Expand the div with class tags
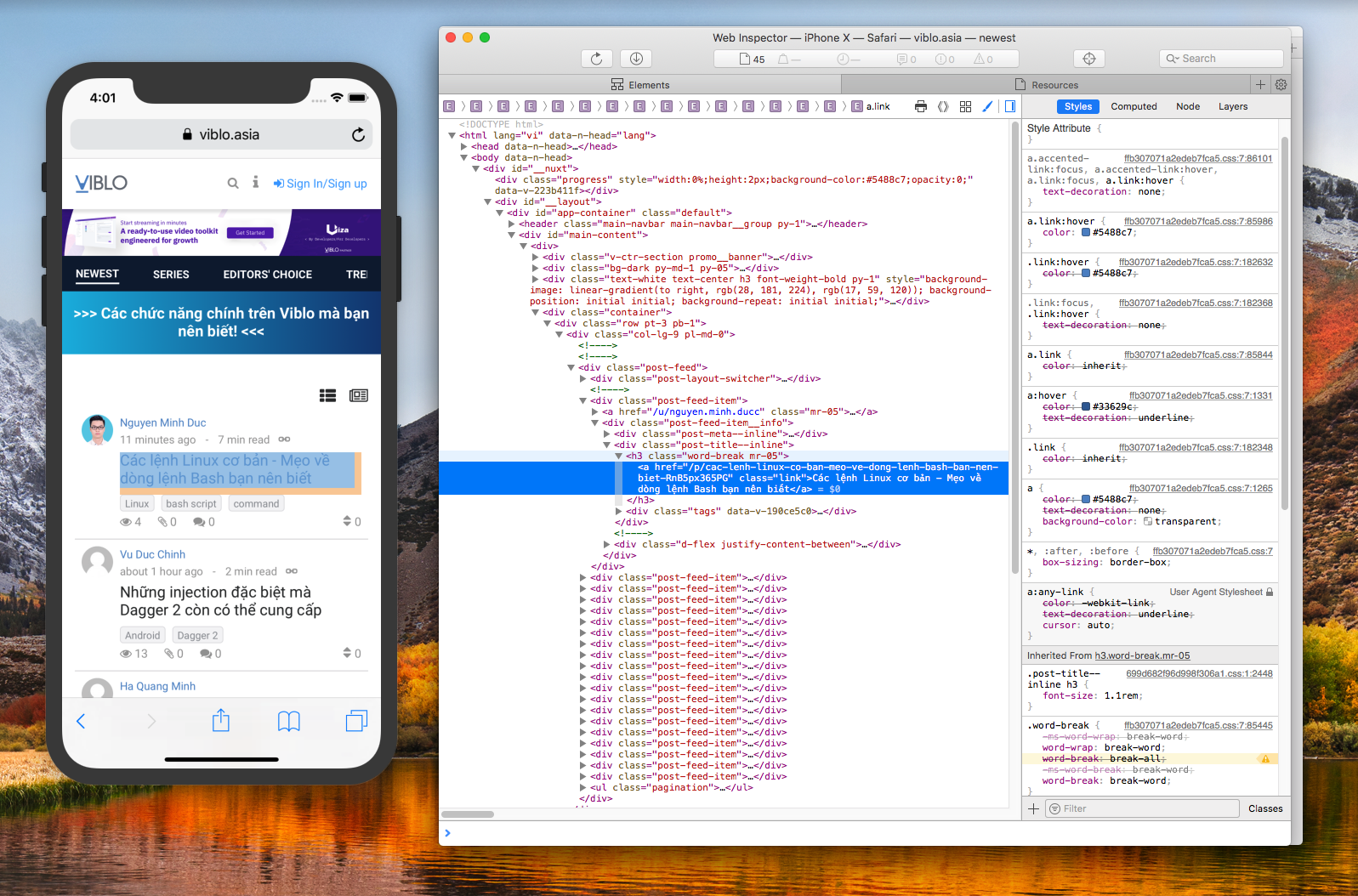Image resolution: width=1358 pixels, height=896 pixels. click(x=619, y=512)
